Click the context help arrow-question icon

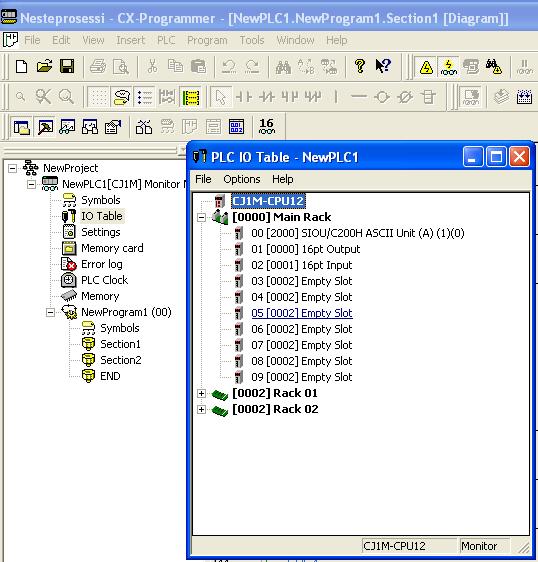point(383,66)
